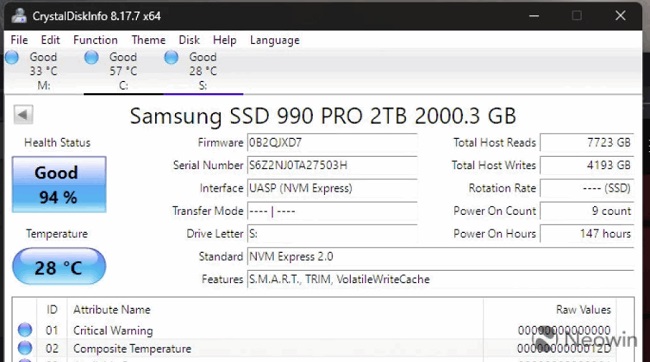Click the 28 °C temperature button
Screen dimensions: 650x362
click(59, 266)
